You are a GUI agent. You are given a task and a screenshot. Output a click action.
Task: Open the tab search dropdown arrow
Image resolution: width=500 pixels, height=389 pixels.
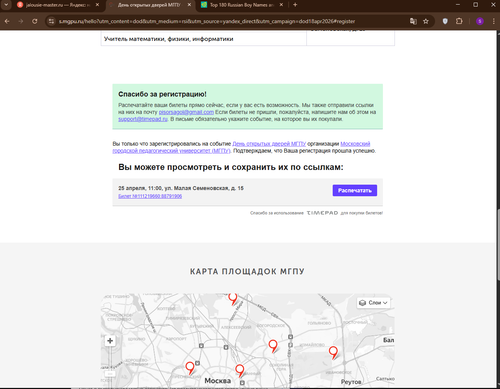pyautogui.click(x=6, y=5)
